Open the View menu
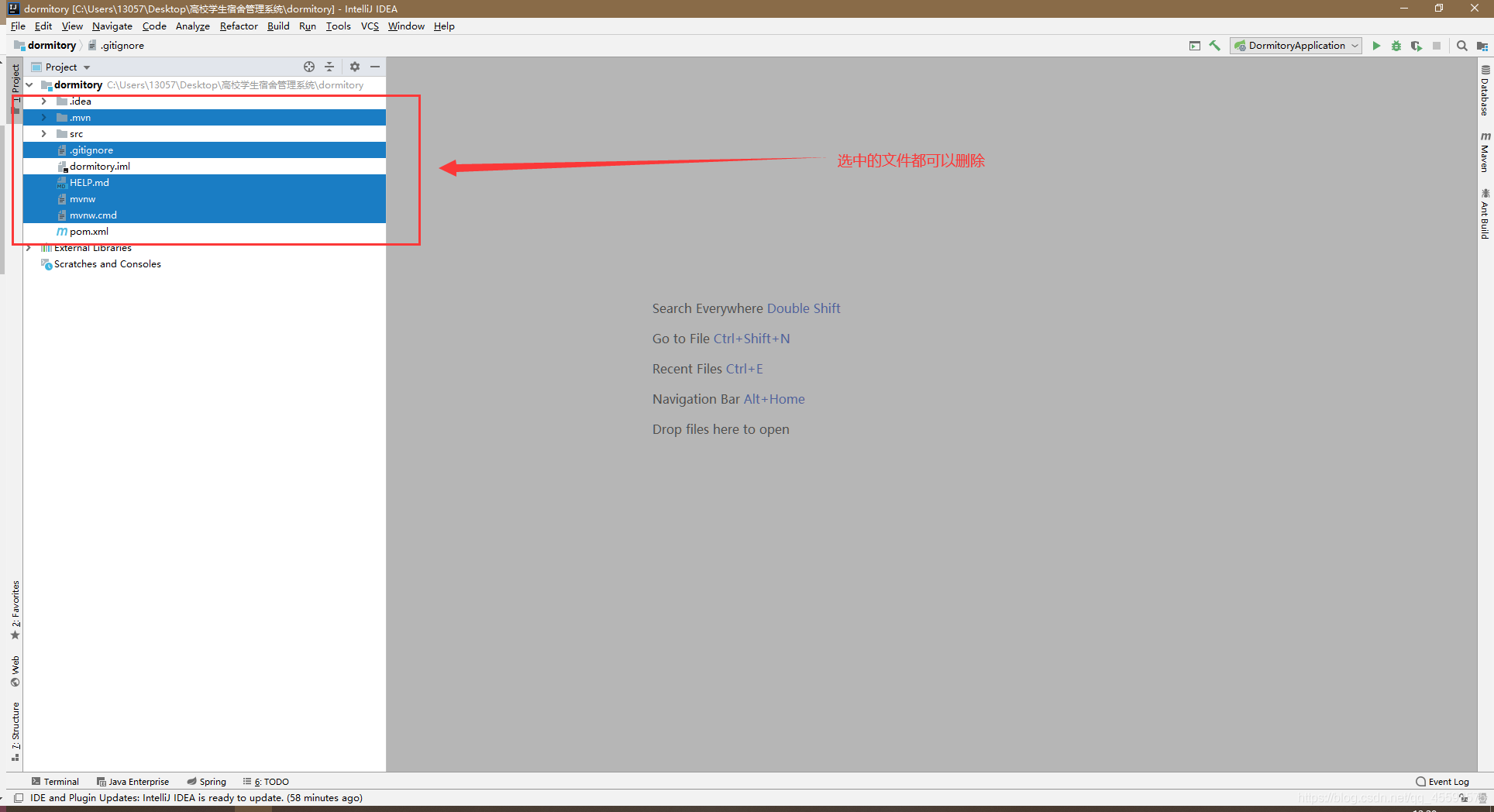1494x812 pixels. 72,26
